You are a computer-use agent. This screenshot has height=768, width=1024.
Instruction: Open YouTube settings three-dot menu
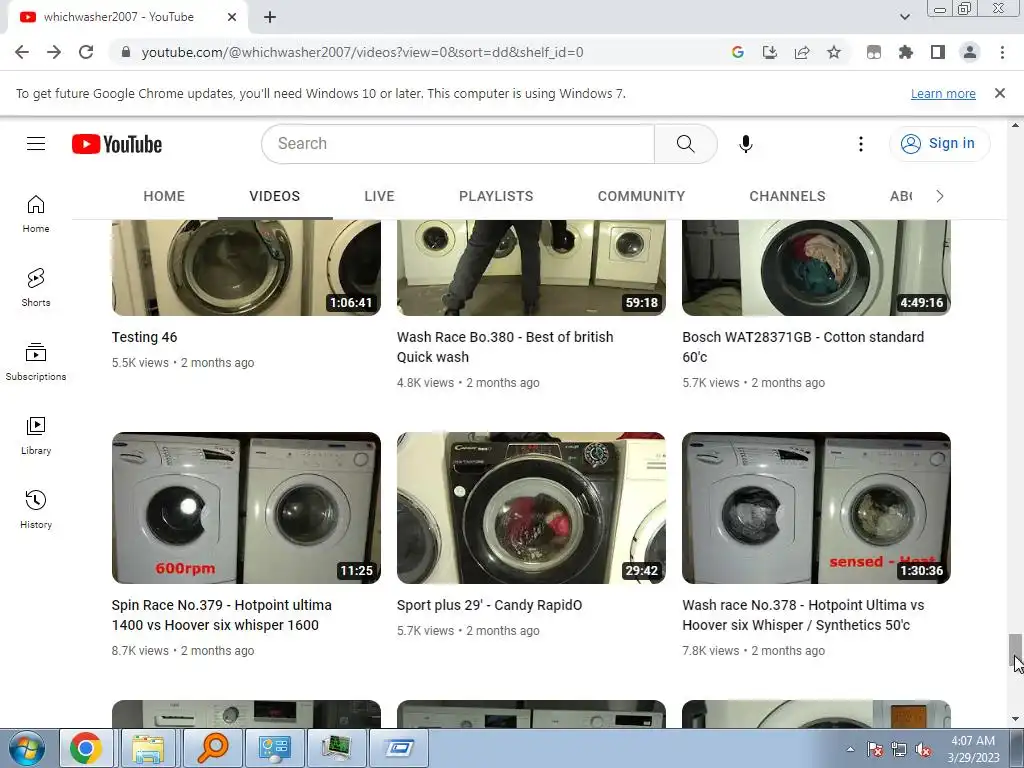[x=861, y=144]
